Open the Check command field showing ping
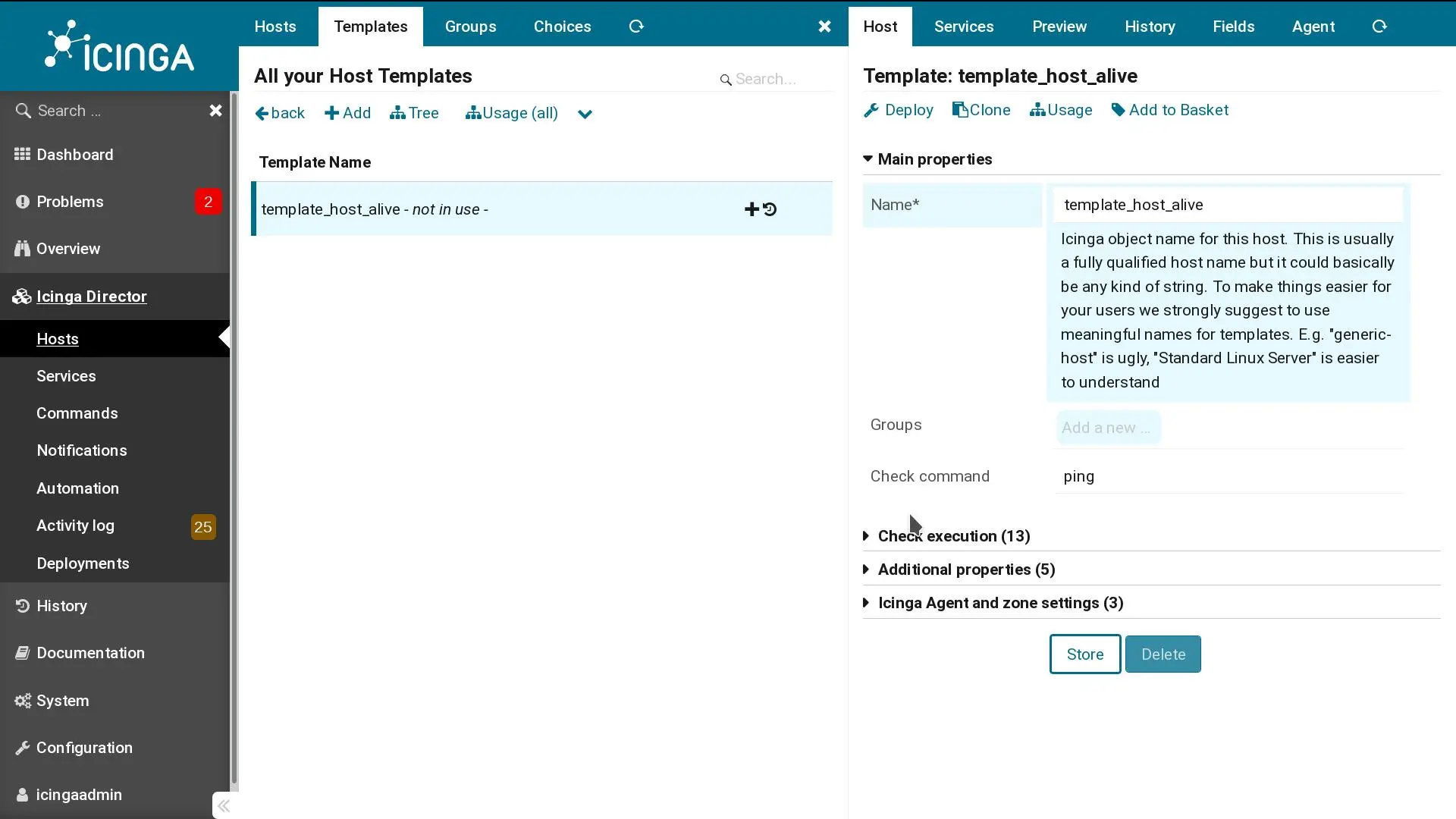This screenshot has width=1456, height=819. coord(1228,476)
